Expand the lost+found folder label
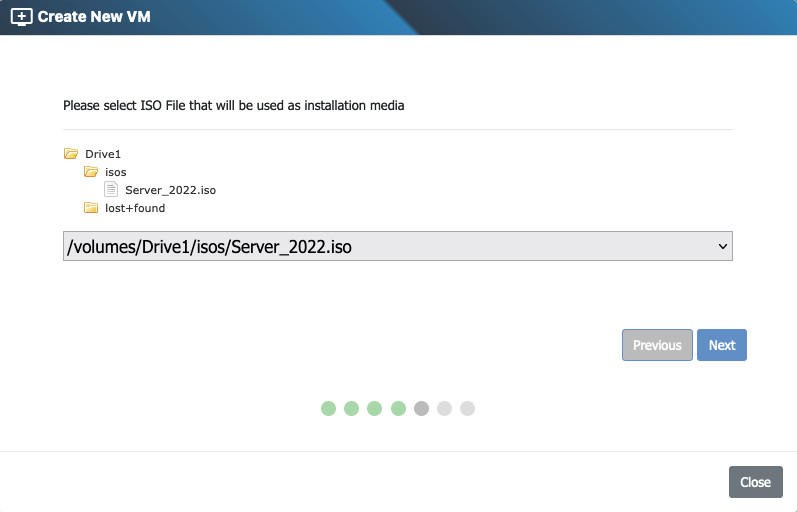 coord(135,208)
